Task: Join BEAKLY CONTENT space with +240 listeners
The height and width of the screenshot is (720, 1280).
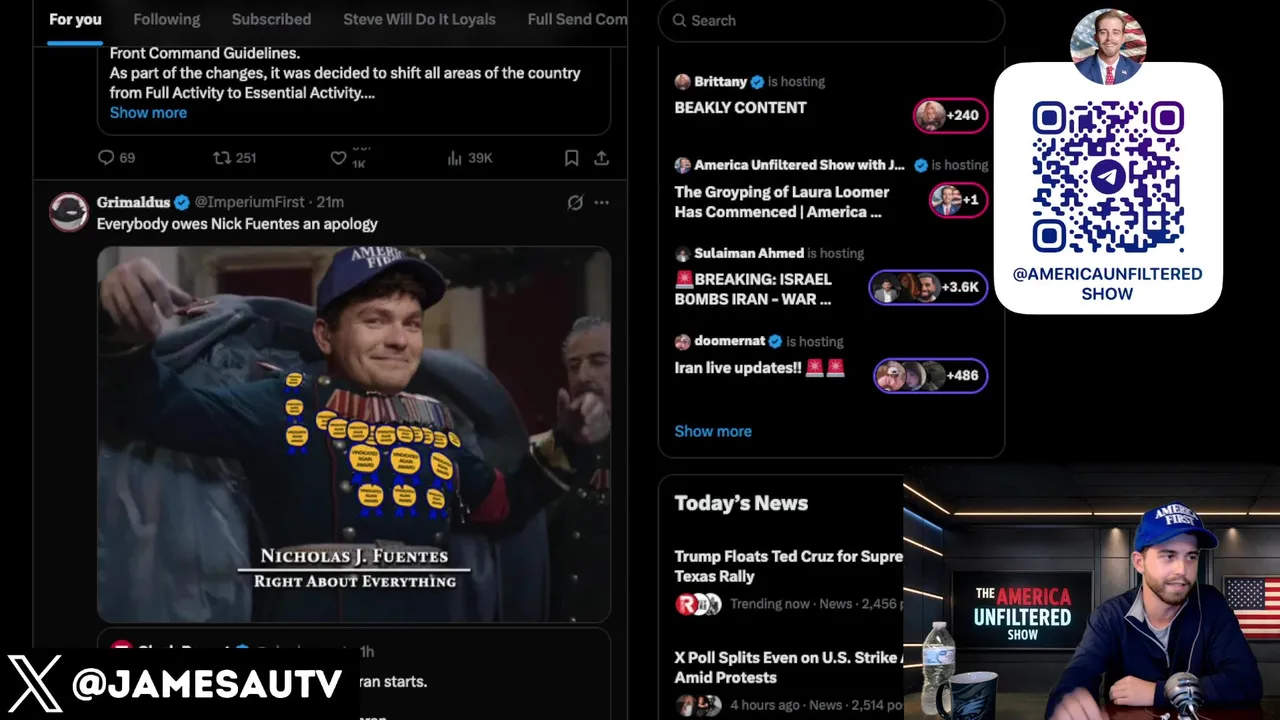Action: click(x=950, y=115)
